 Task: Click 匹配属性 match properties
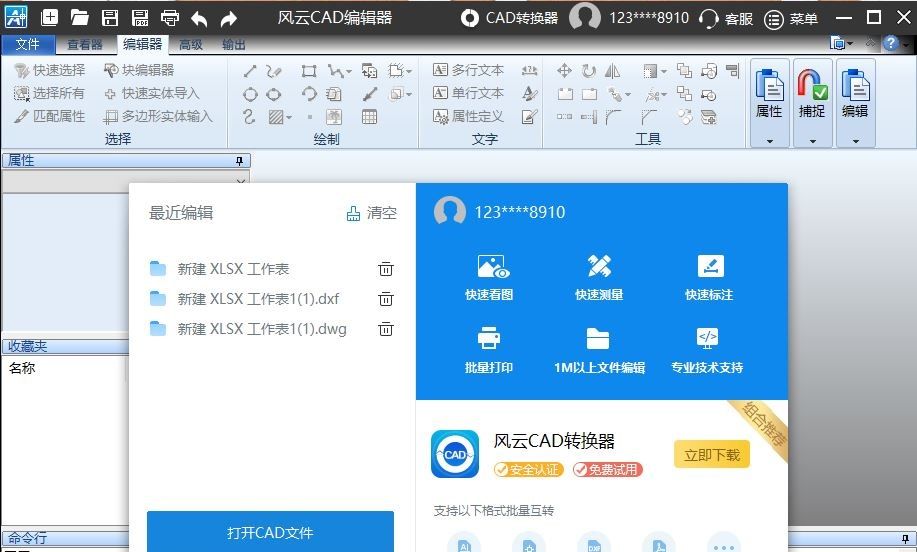click(50, 116)
